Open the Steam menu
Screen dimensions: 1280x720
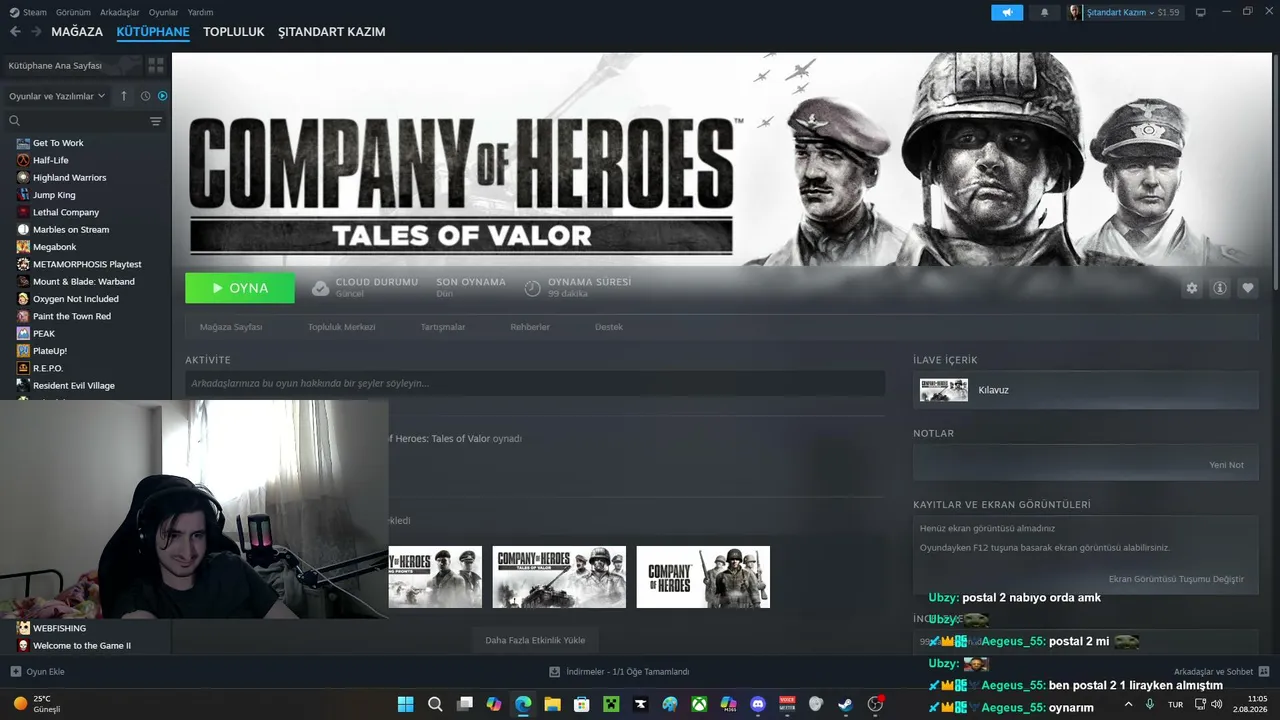pyautogui.click(x=28, y=12)
